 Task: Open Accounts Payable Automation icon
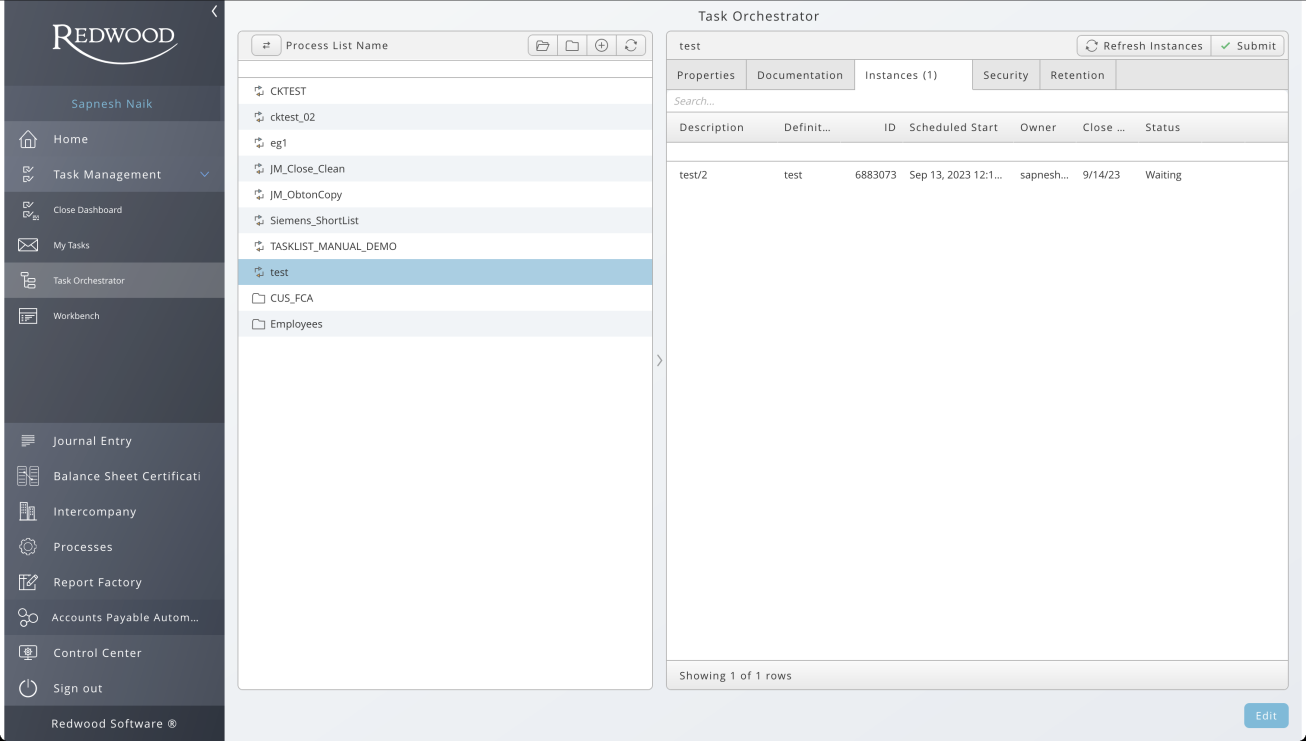coord(28,618)
